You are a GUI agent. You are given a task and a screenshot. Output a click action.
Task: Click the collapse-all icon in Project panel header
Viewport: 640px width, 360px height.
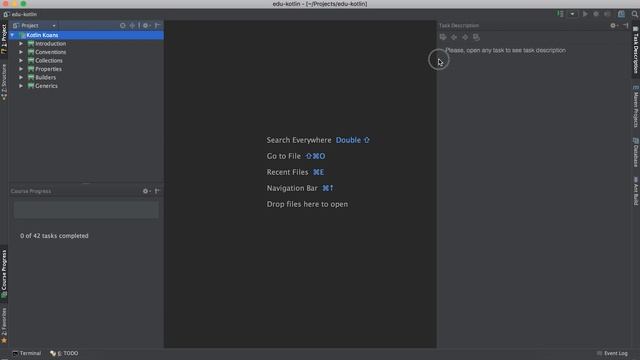point(133,25)
